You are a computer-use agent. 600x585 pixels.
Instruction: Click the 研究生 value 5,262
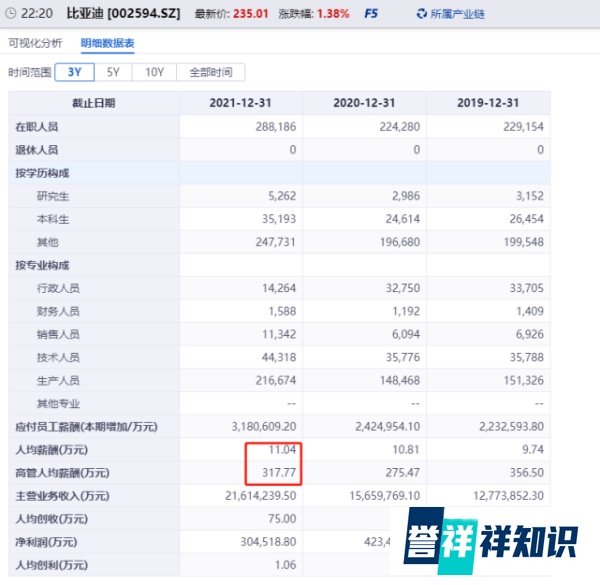pyautogui.click(x=282, y=196)
